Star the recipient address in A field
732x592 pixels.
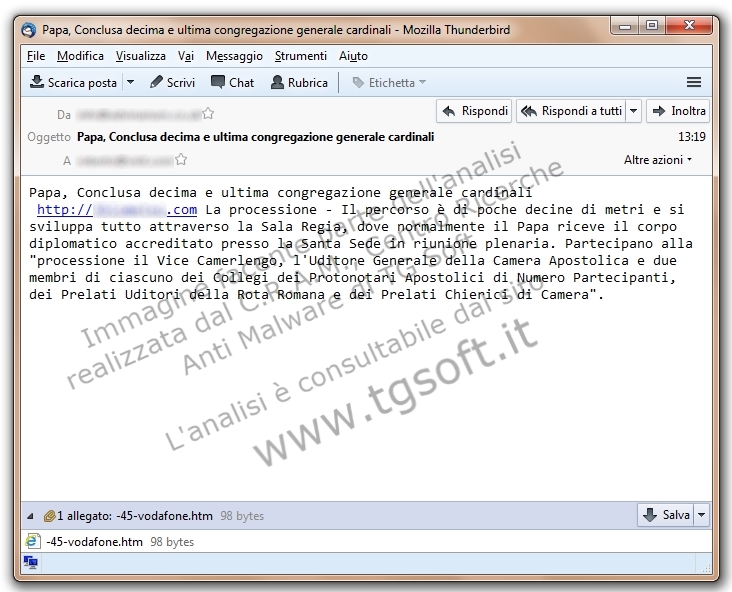tap(181, 160)
